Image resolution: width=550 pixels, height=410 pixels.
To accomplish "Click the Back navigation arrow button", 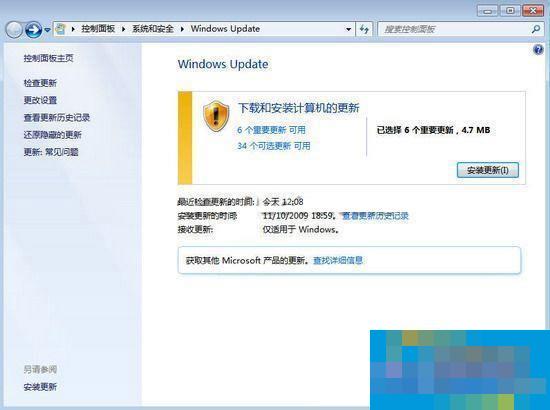I will click(14, 30).
